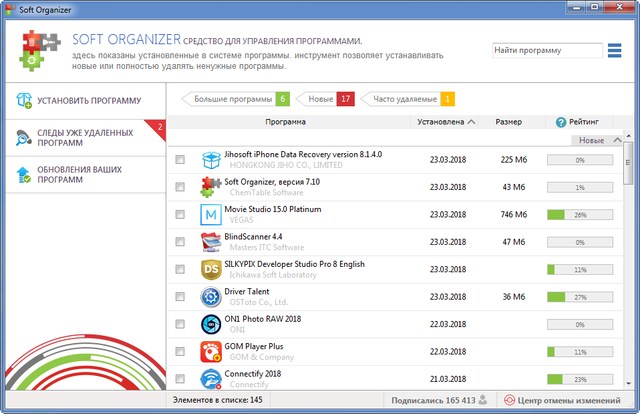Click the Movie Studio 15.0 Platinum icon
This screenshot has height=414, width=640.
pyautogui.click(x=211, y=214)
